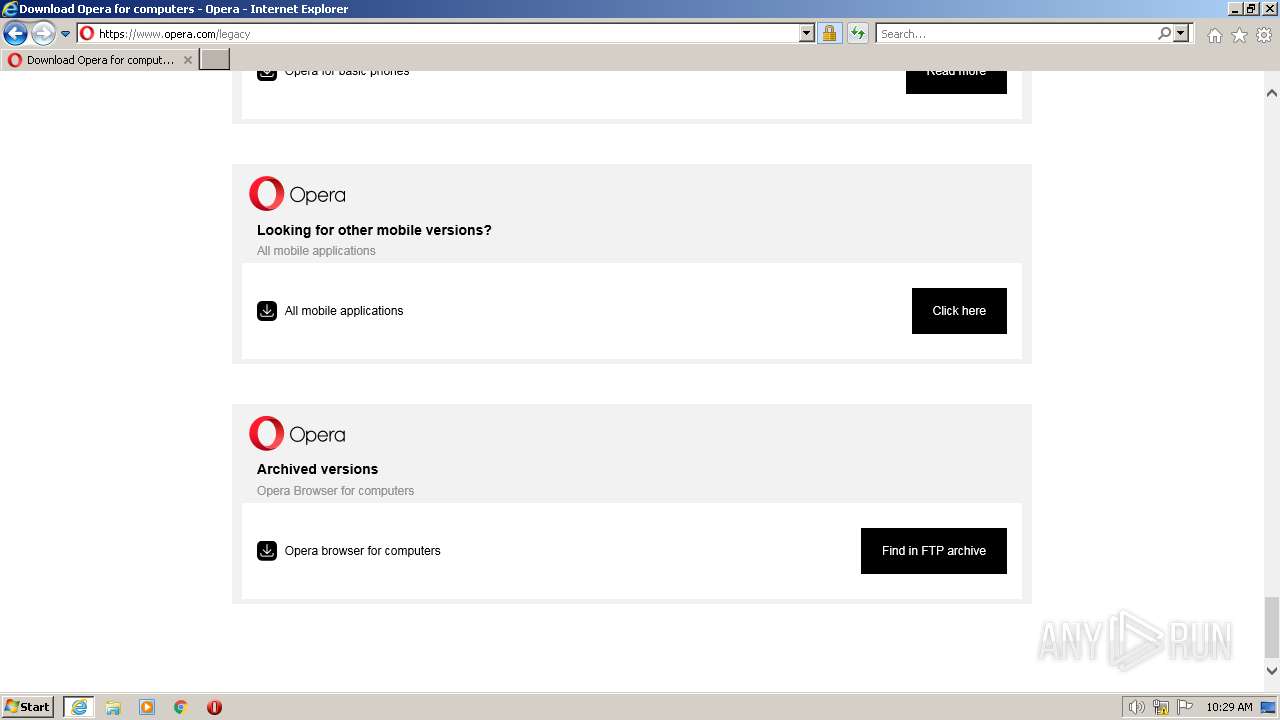Click the download icon beside All mobile applications
1280x720 pixels.
click(x=267, y=311)
